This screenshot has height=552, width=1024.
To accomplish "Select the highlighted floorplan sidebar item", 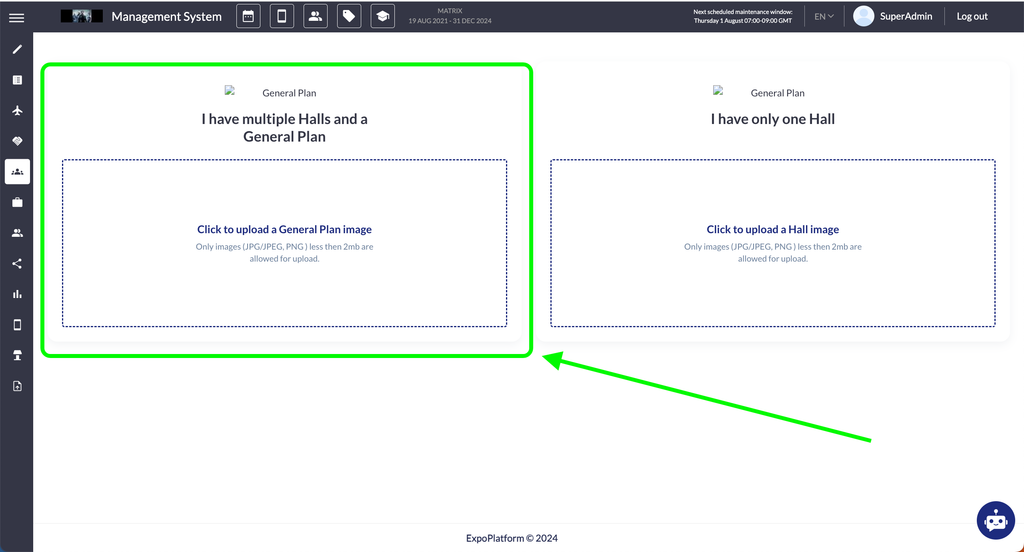I will click(17, 172).
